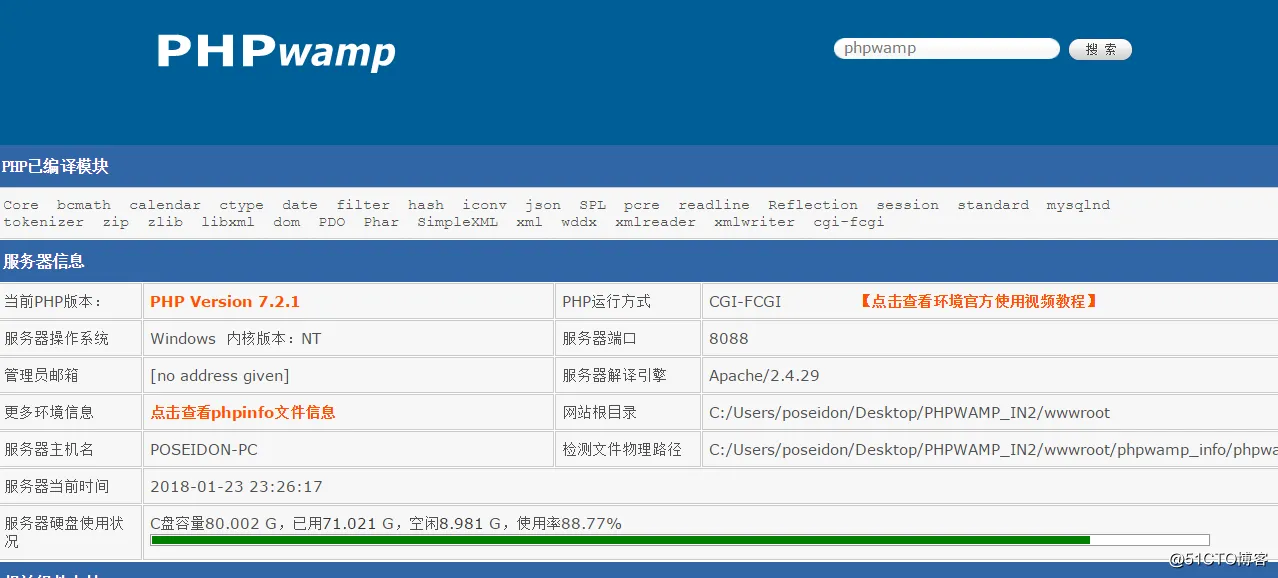The width and height of the screenshot is (1278, 578).
Task: Select the readline module name
Action: click(x=714, y=205)
